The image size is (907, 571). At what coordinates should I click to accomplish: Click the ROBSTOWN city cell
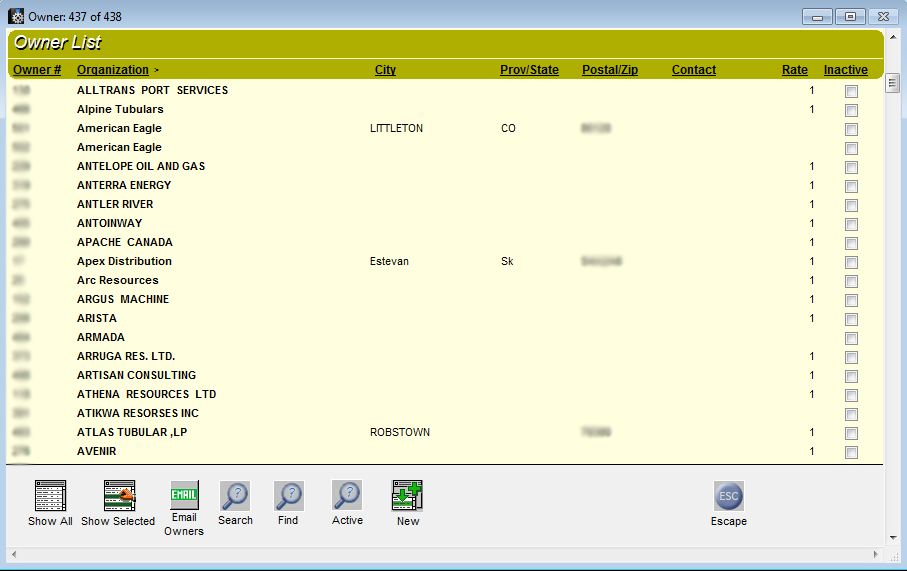tap(400, 433)
